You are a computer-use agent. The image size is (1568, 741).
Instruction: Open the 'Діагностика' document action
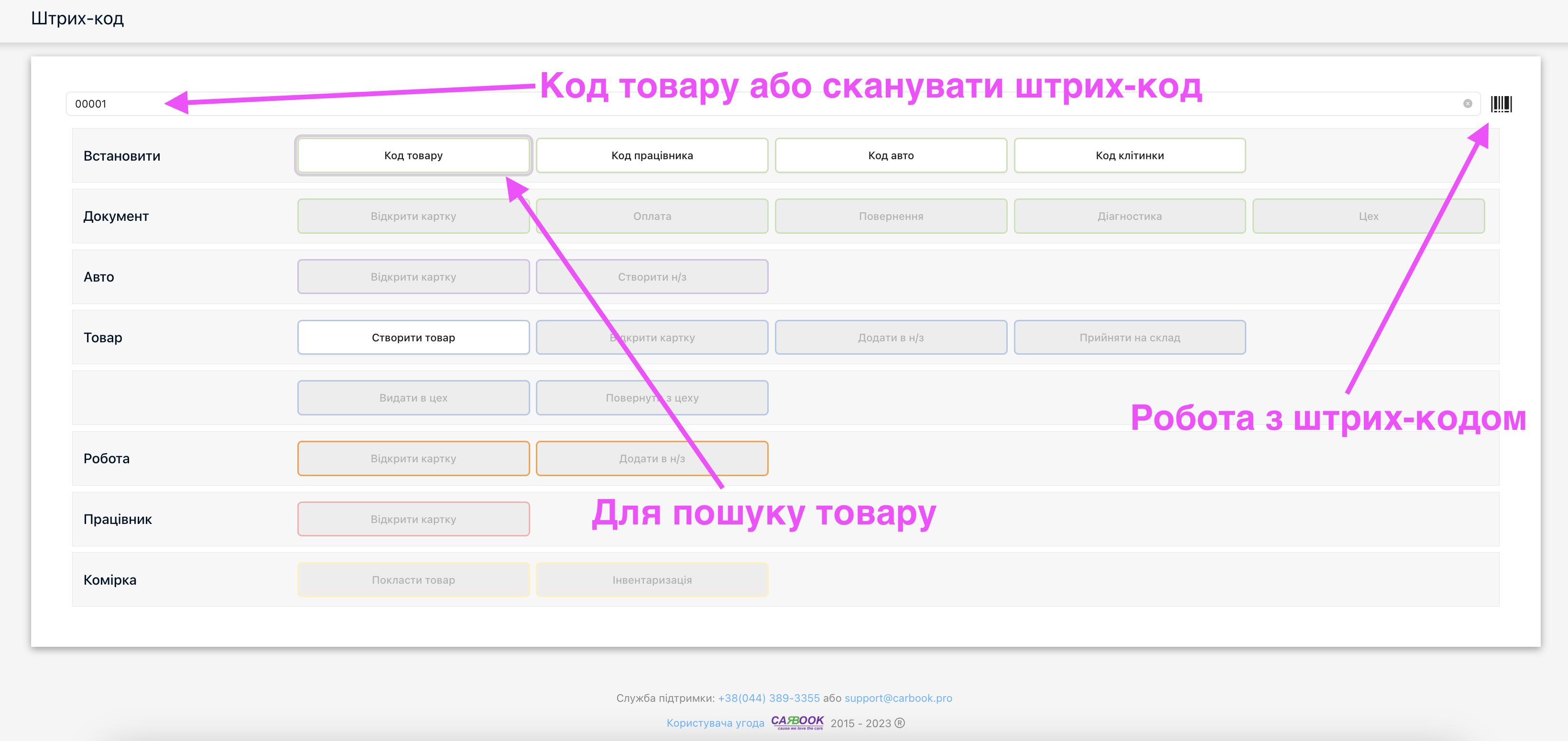(x=1129, y=216)
